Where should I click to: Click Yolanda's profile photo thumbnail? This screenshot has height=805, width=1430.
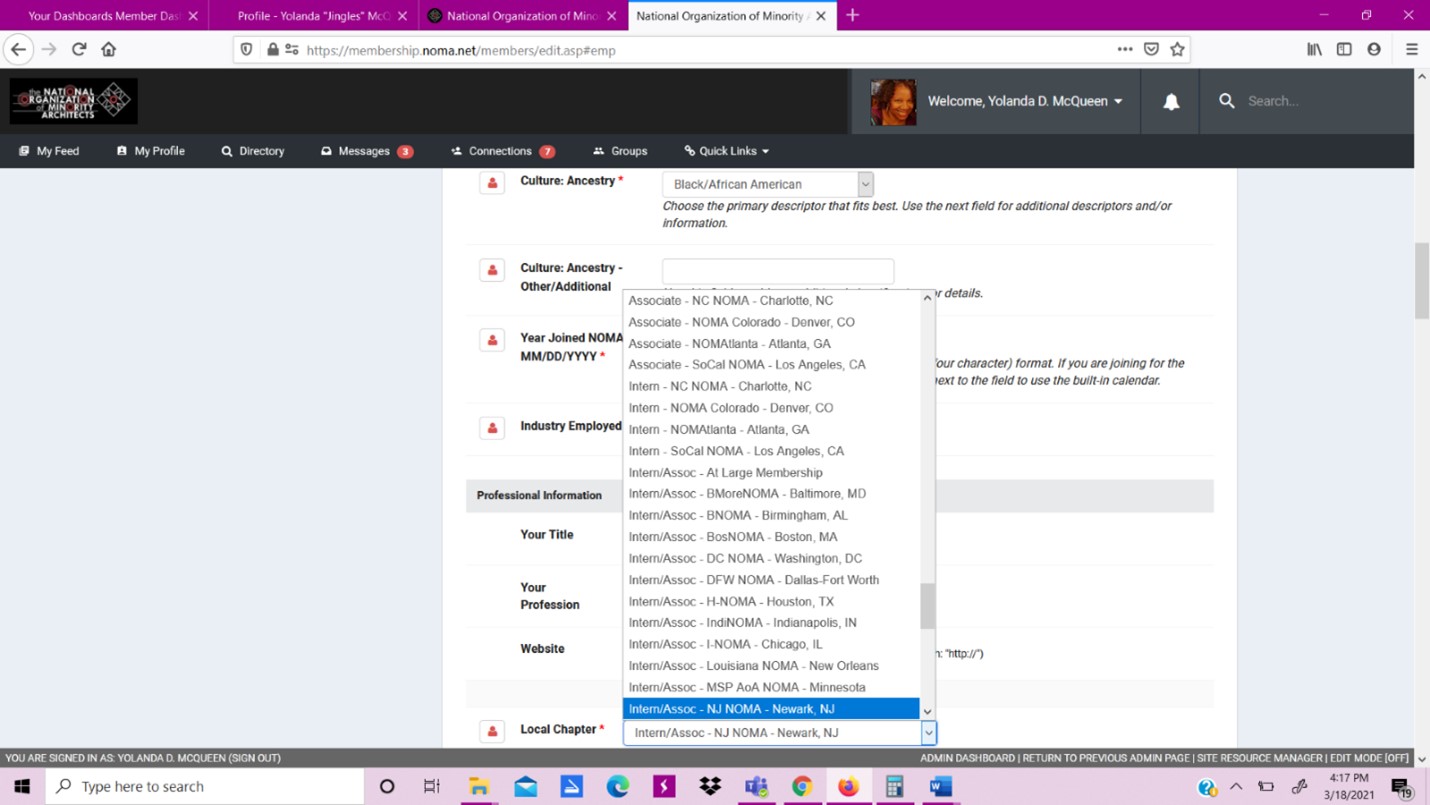point(893,101)
